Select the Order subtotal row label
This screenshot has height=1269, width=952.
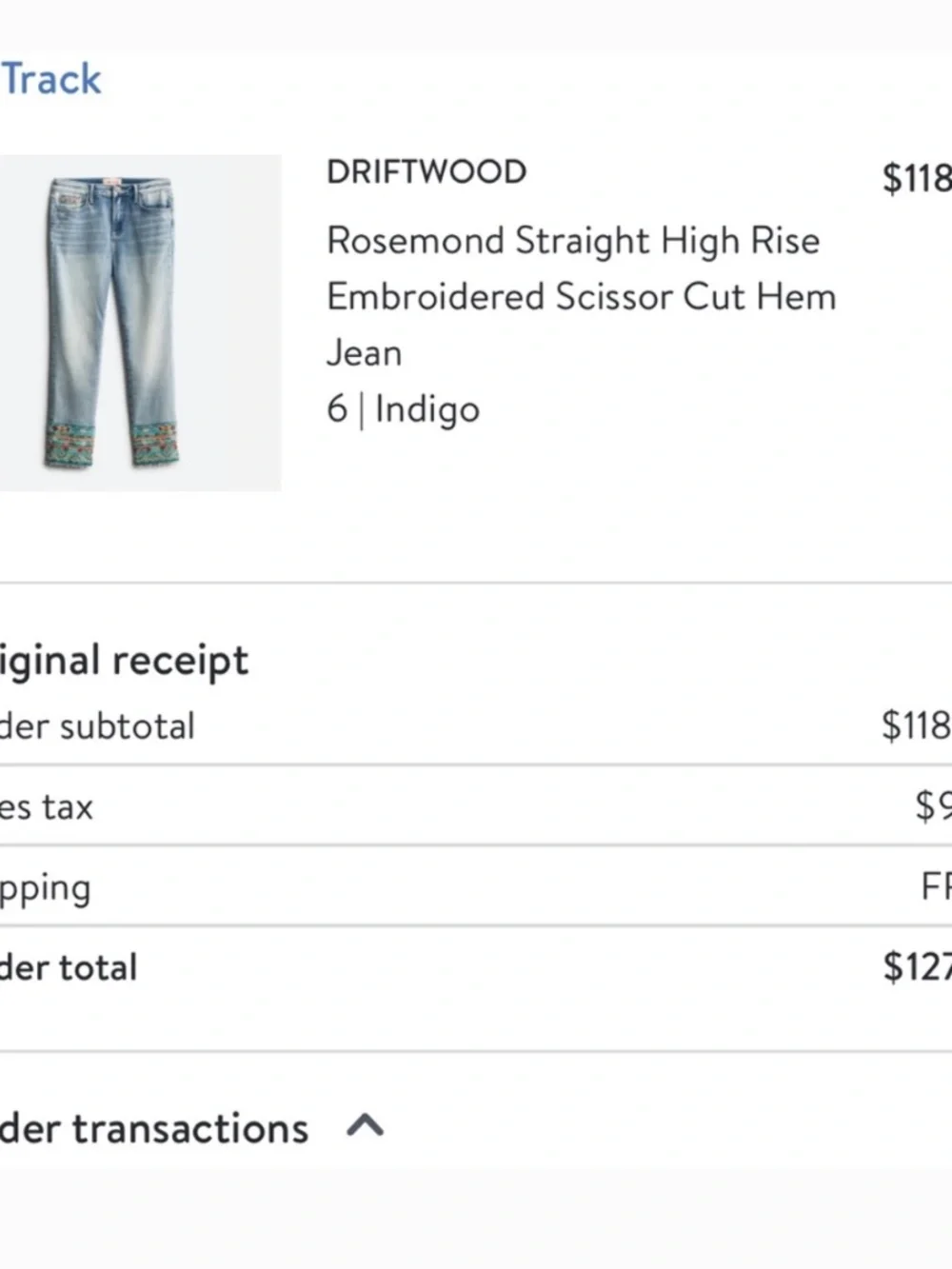pyautogui.click(x=97, y=726)
